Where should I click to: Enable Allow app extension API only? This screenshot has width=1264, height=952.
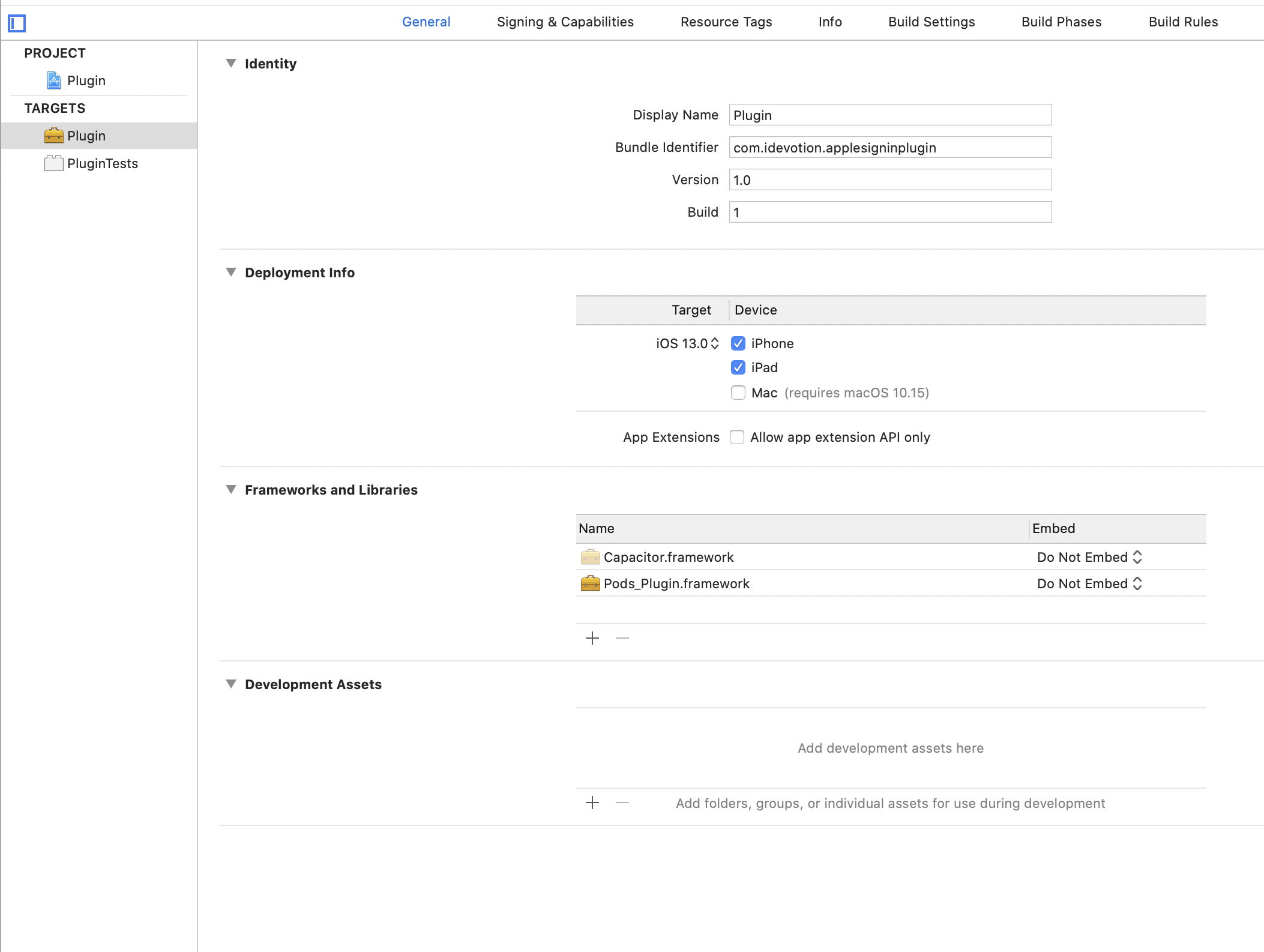[737, 437]
